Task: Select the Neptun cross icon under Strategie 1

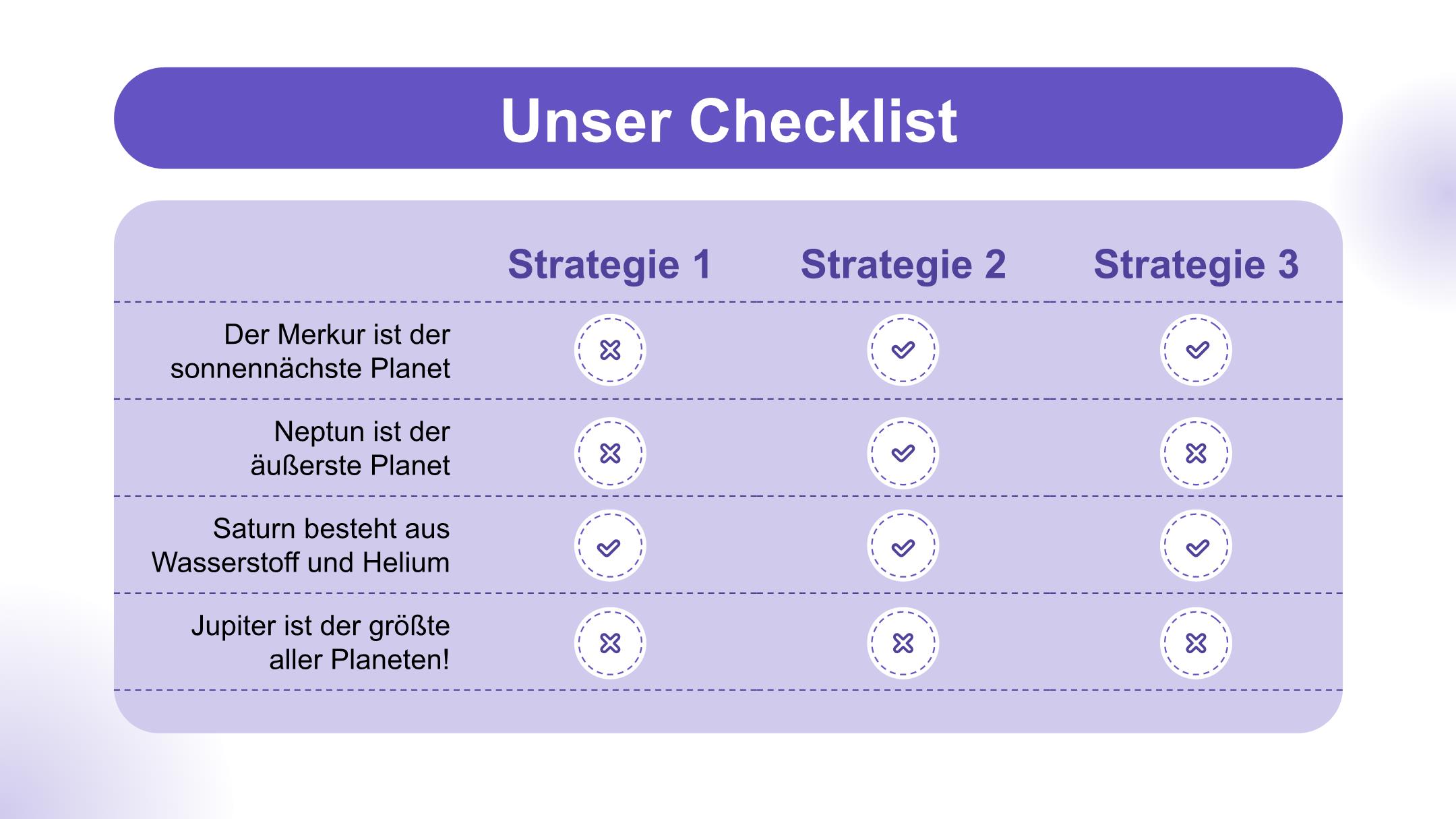Action: pyautogui.click(x=610, y=453)
